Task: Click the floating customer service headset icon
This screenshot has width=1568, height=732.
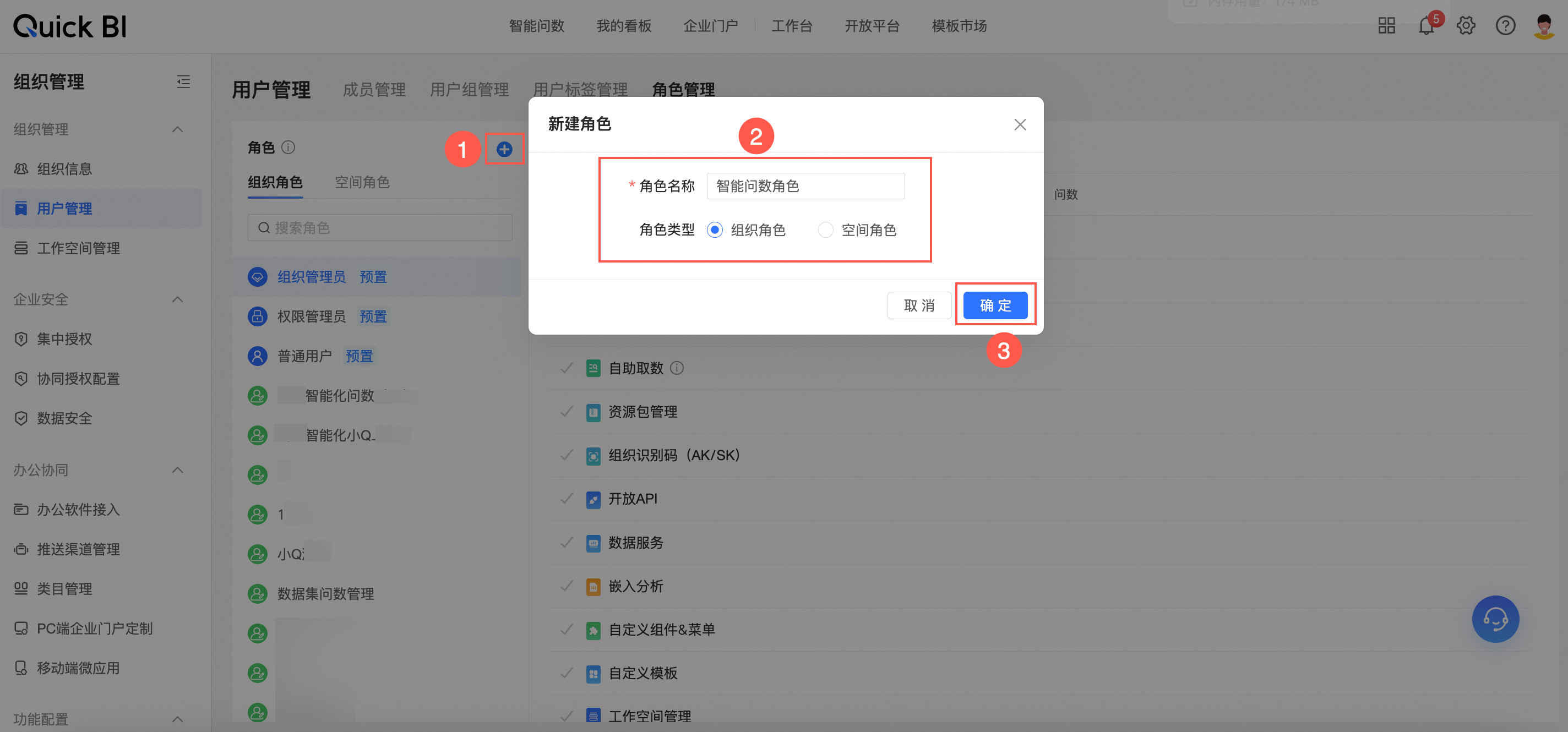Action: point(1495,619)
